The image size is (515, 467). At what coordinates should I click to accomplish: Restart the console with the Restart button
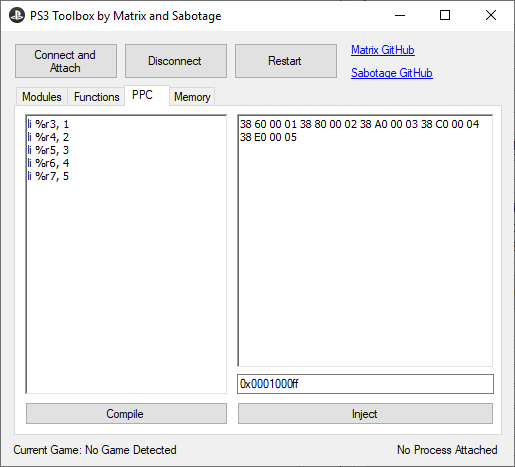click(286, 61)
